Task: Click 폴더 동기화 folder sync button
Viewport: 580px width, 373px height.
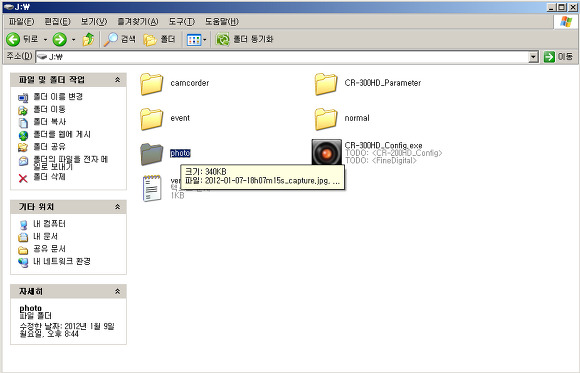Action: [245, 39]
